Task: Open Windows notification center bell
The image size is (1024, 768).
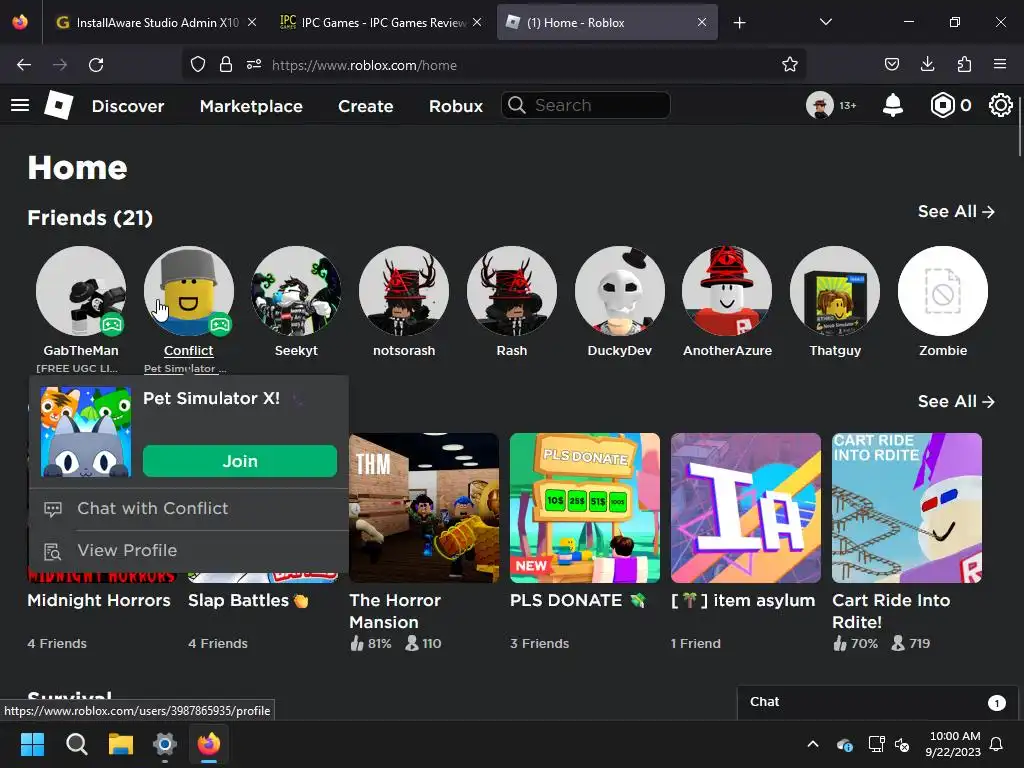Action: 997,744
